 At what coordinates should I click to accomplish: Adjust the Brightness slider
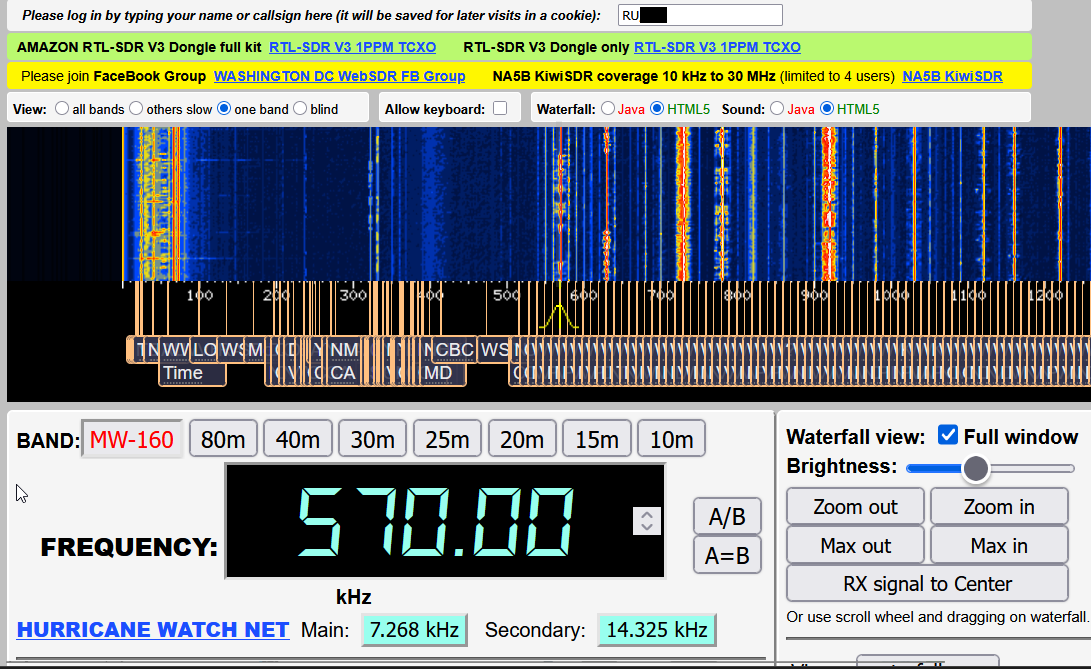pos(975,467)
